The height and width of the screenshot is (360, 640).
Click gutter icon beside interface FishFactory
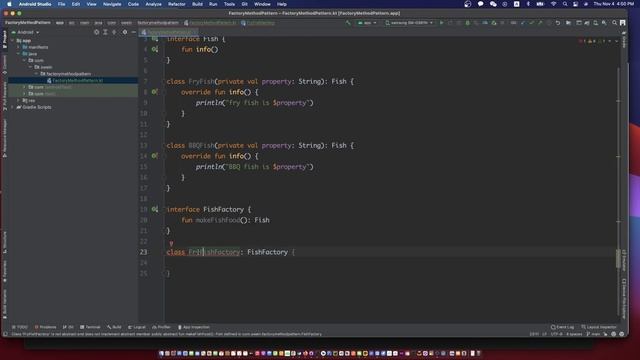coord(155,209)
